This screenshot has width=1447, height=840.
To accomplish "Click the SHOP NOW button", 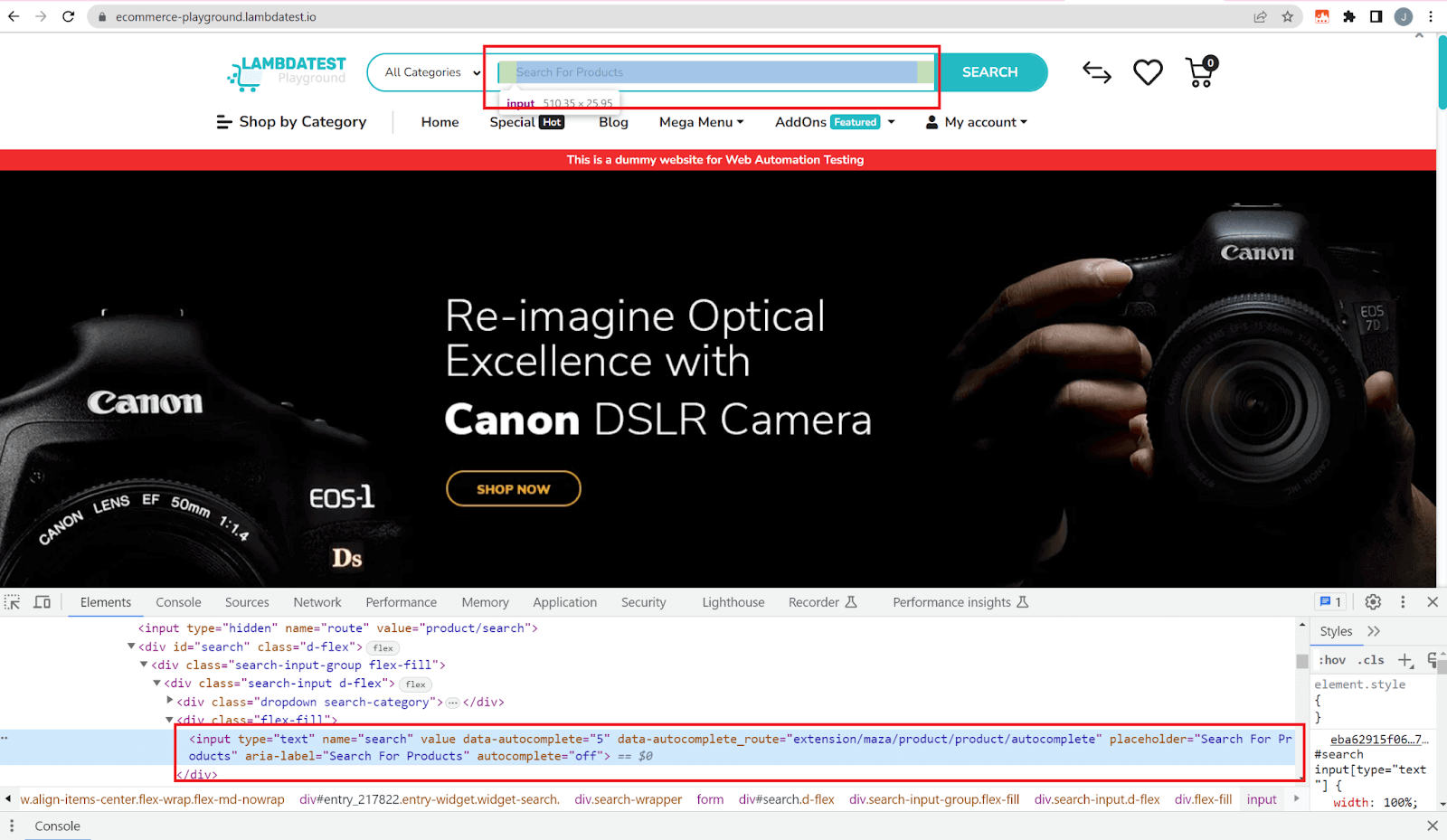I will point(513,489).
